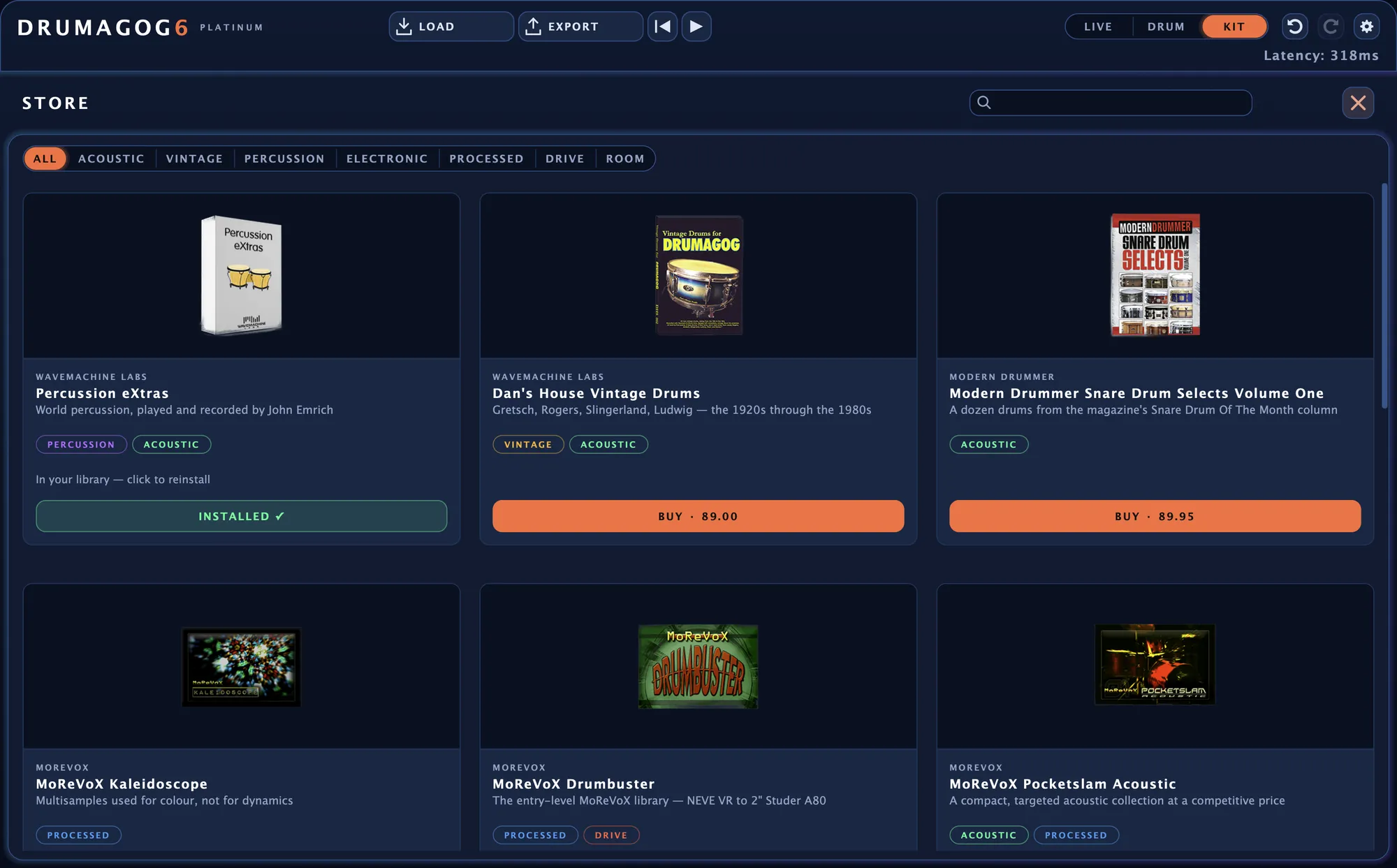
Task: Click the 'In your library — click to reinstall' text
Action: pos(123,480)
